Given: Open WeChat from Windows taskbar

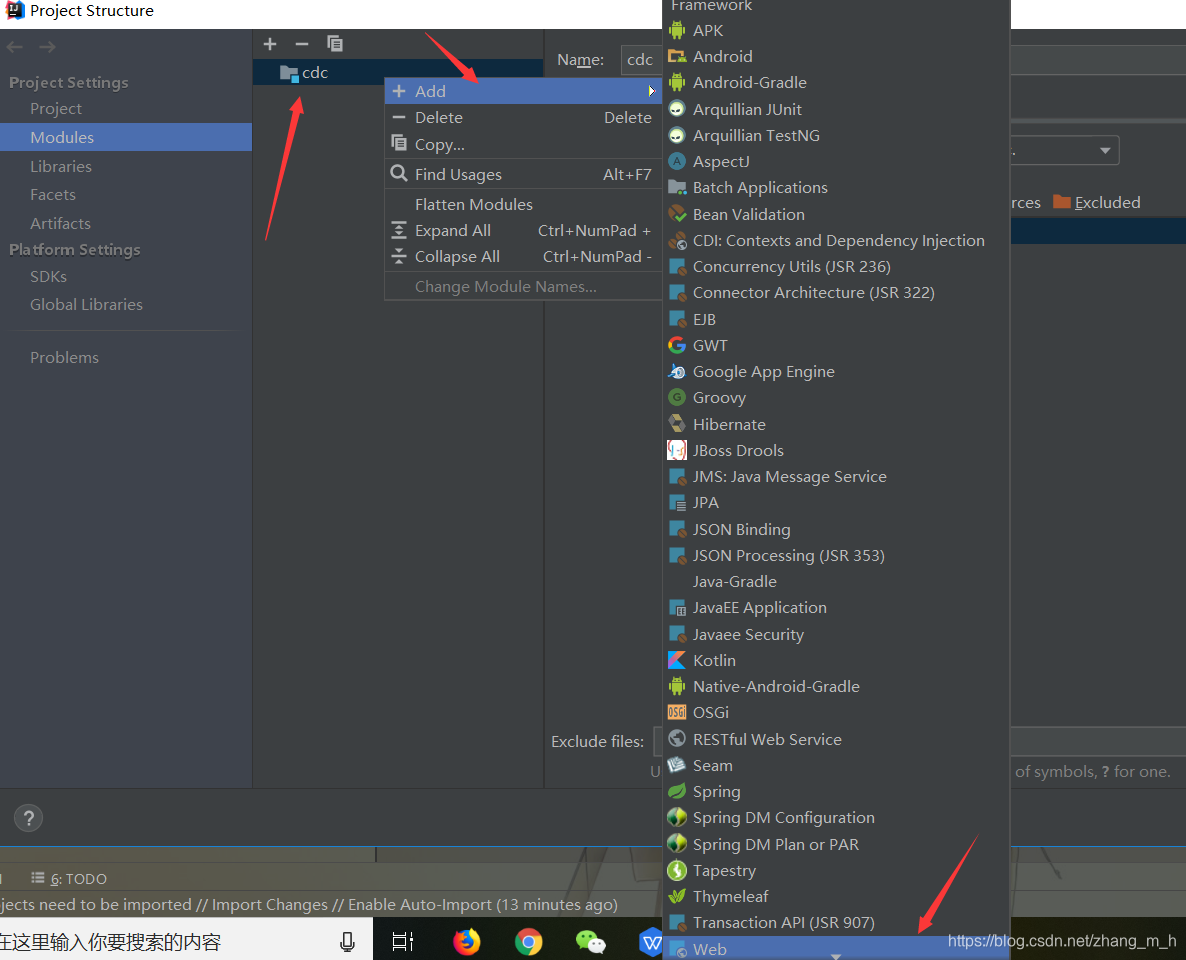Looking at the screenshot, I should (591, 942).
